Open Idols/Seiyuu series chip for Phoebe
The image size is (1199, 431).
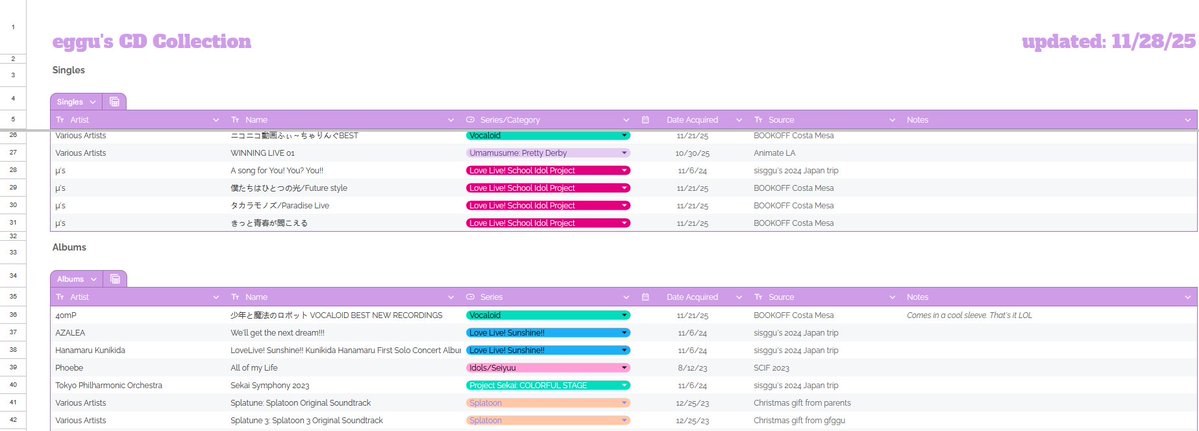(x=548, y=368)
